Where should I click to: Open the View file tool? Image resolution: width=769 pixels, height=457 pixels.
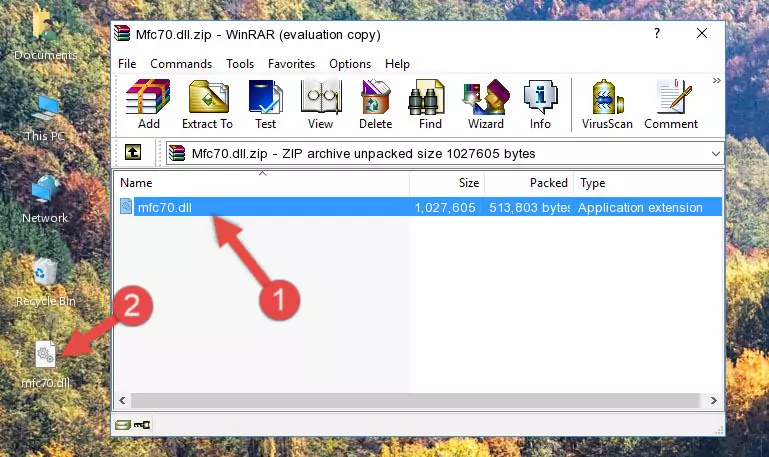click(x=320, y=104)
